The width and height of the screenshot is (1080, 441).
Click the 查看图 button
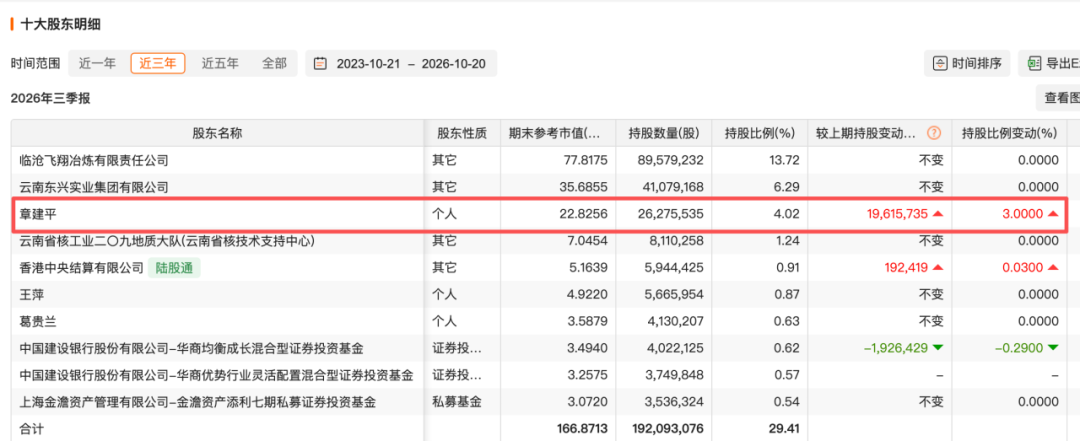pos(1059,99)
